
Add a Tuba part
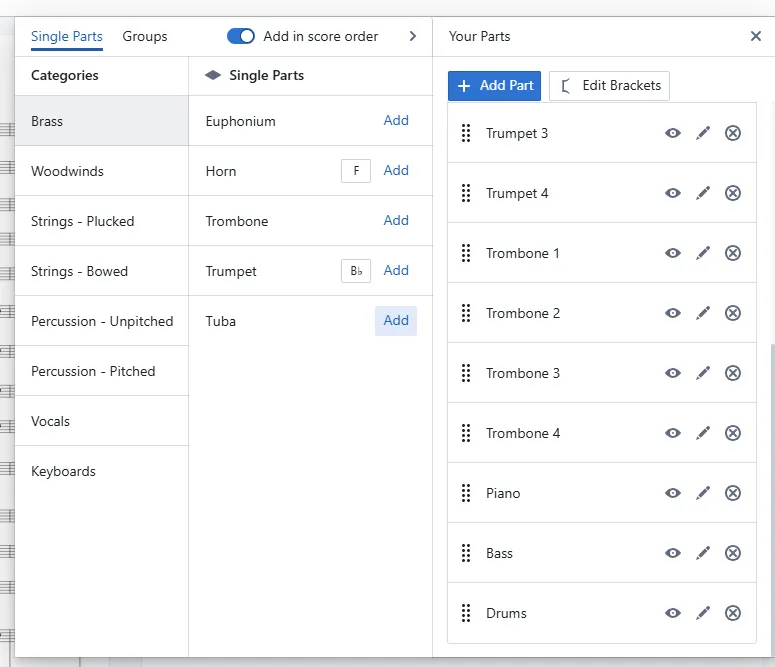(x=396, y=321)
